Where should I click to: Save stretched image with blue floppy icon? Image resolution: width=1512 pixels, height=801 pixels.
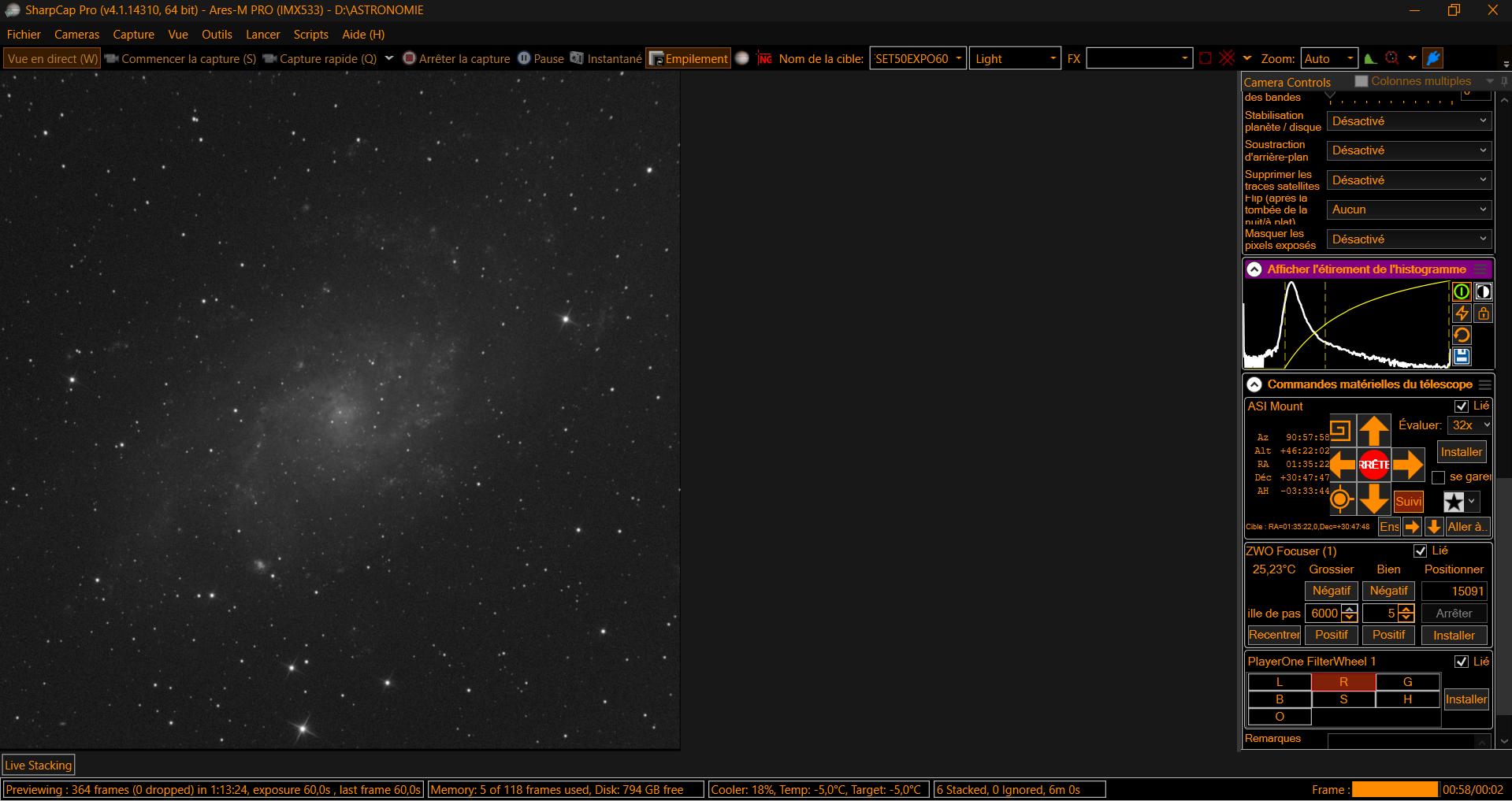point(1462,357)
